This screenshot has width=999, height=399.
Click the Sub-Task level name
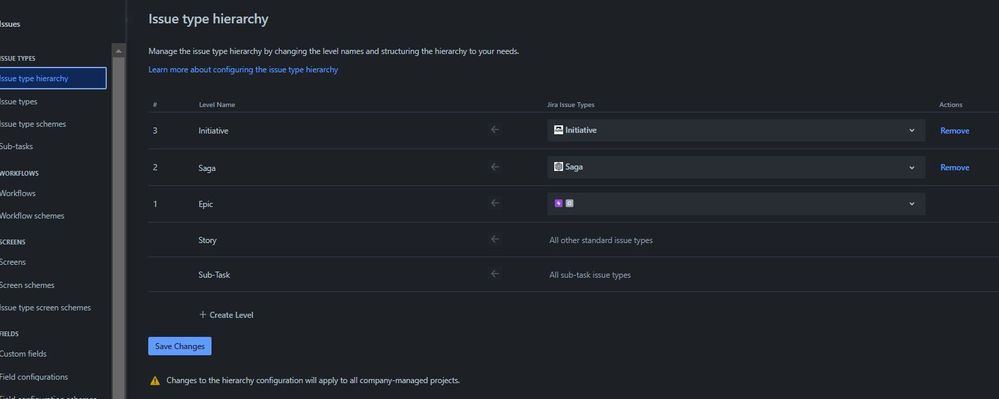[x=214, y=275]
